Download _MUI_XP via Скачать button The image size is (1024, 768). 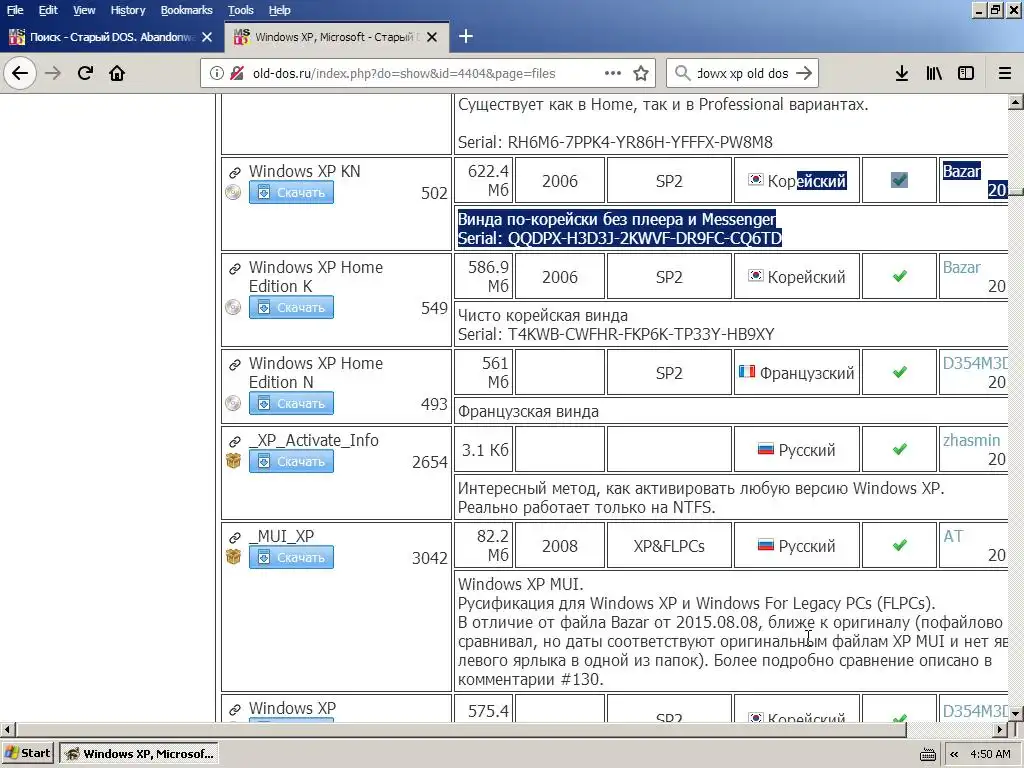coord(291,557)
